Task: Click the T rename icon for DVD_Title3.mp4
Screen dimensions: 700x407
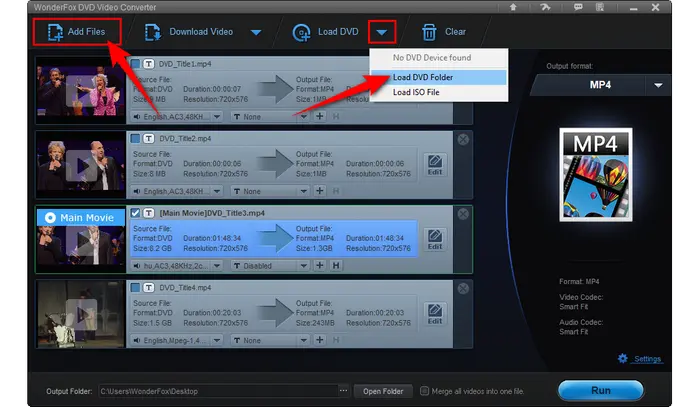Action: coord(149,213)
